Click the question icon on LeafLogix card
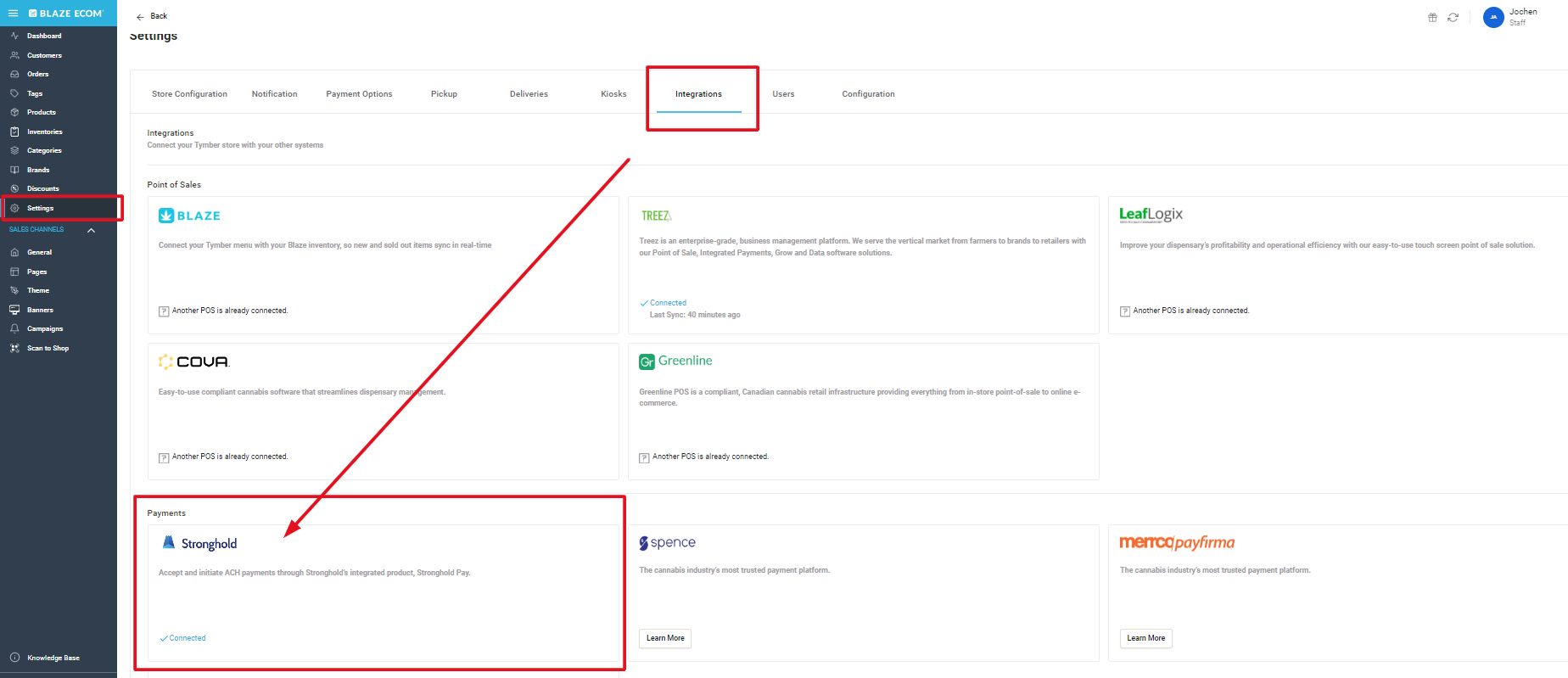 (x=1125, y=311)
